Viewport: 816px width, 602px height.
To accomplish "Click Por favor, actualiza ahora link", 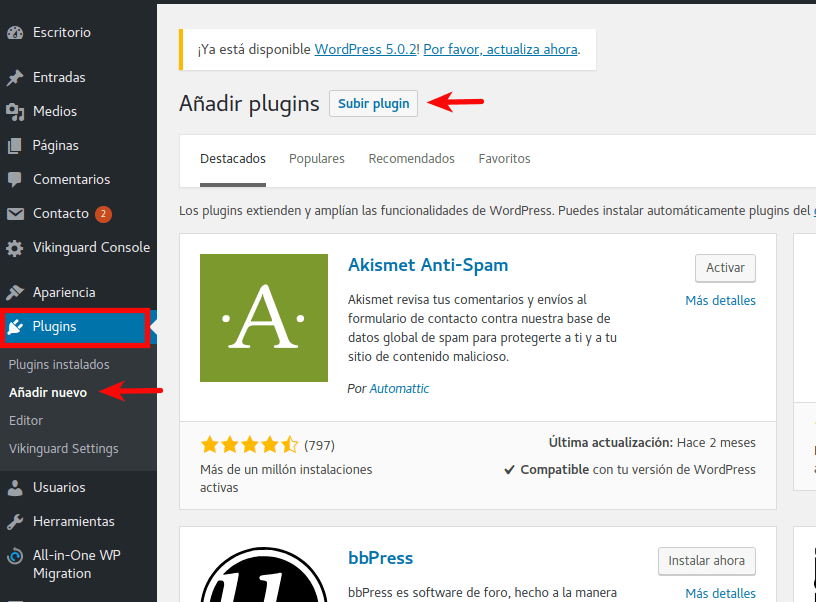I will click(500, 49).
